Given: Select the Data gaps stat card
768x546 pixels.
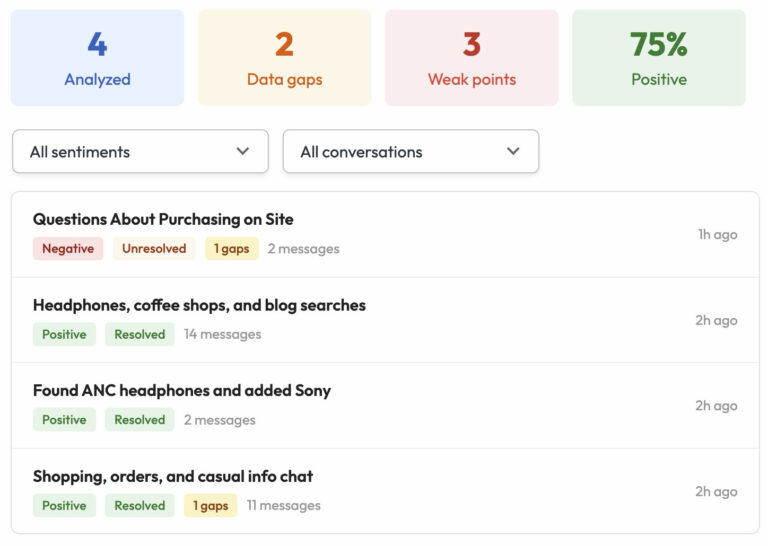Looking at the screenshot, I should pyautogui.click(x=284, y=58).
